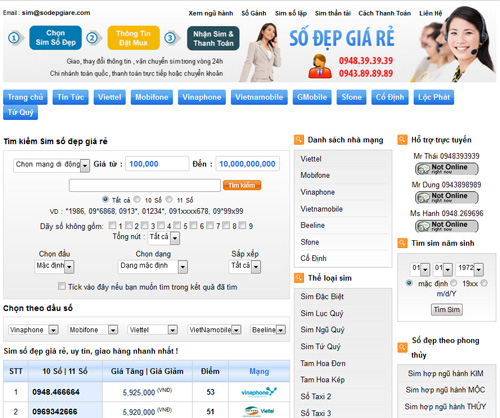Select the mặc định birth-year radio

[409, 283]
